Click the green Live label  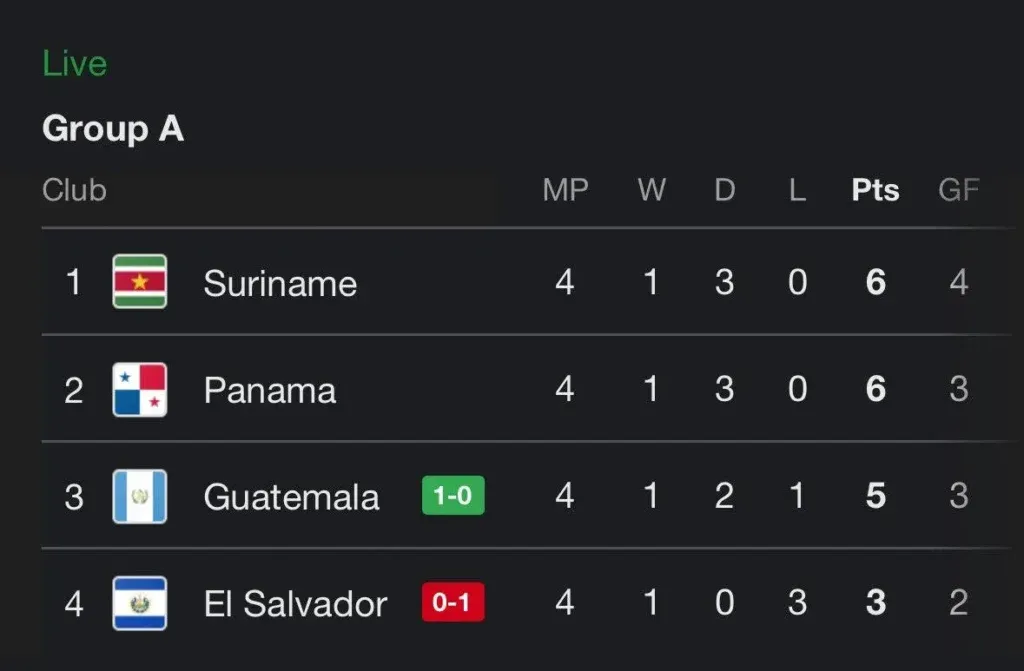click(74, 64)
